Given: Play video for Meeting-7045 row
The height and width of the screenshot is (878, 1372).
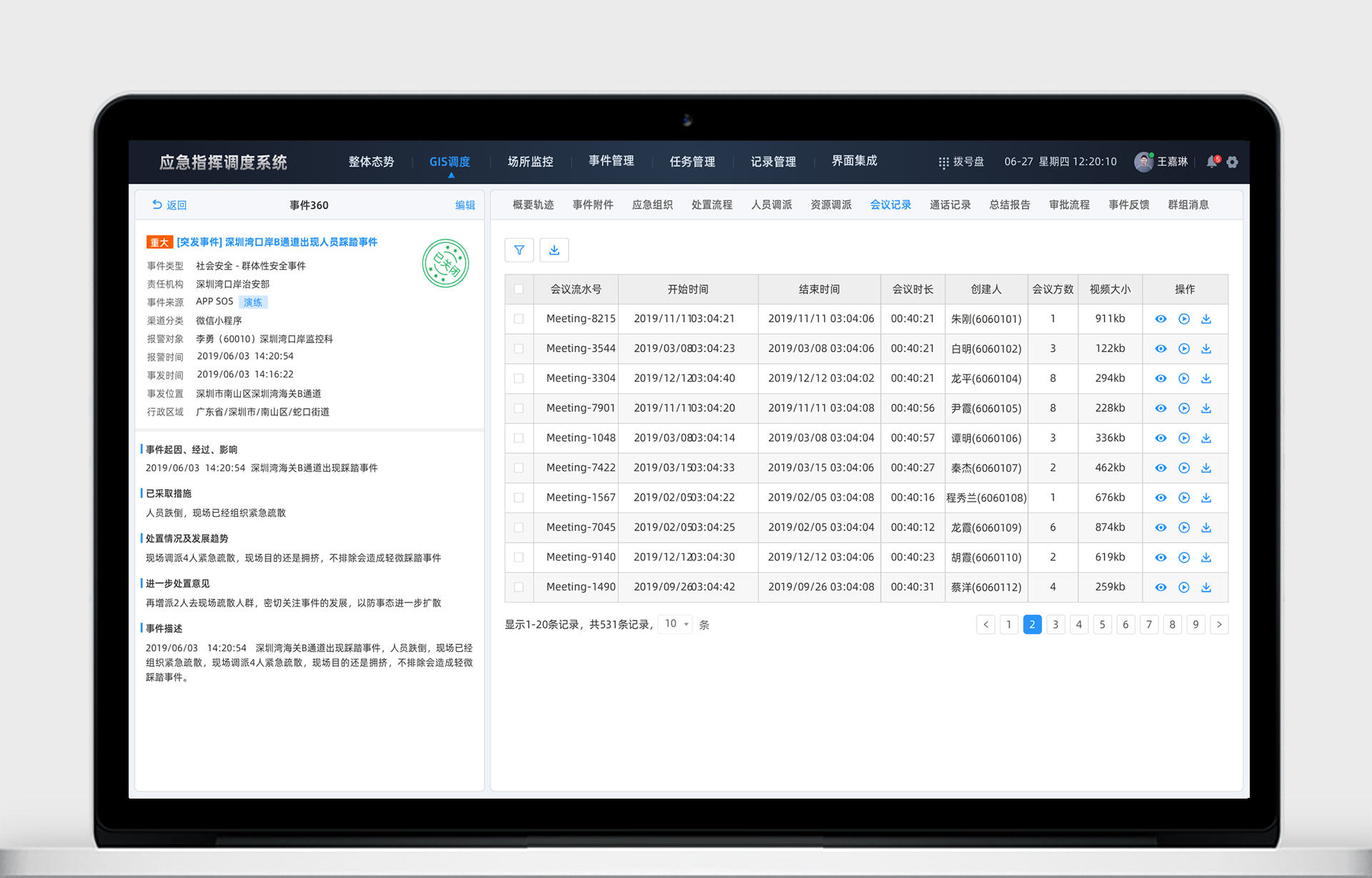Looking at the screenshot, I should pyautogui.click(x=1183, y=528).
